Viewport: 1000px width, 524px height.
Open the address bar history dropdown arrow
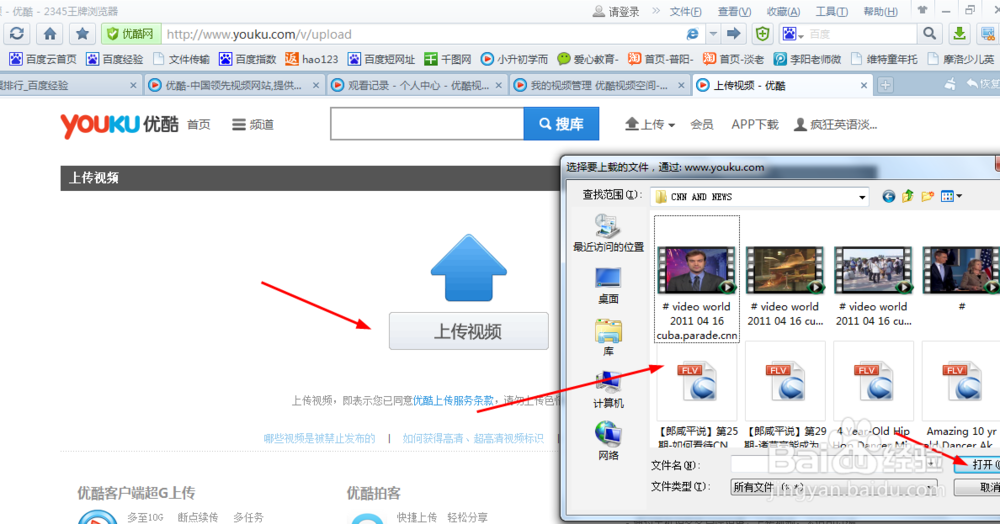[714, 34]
